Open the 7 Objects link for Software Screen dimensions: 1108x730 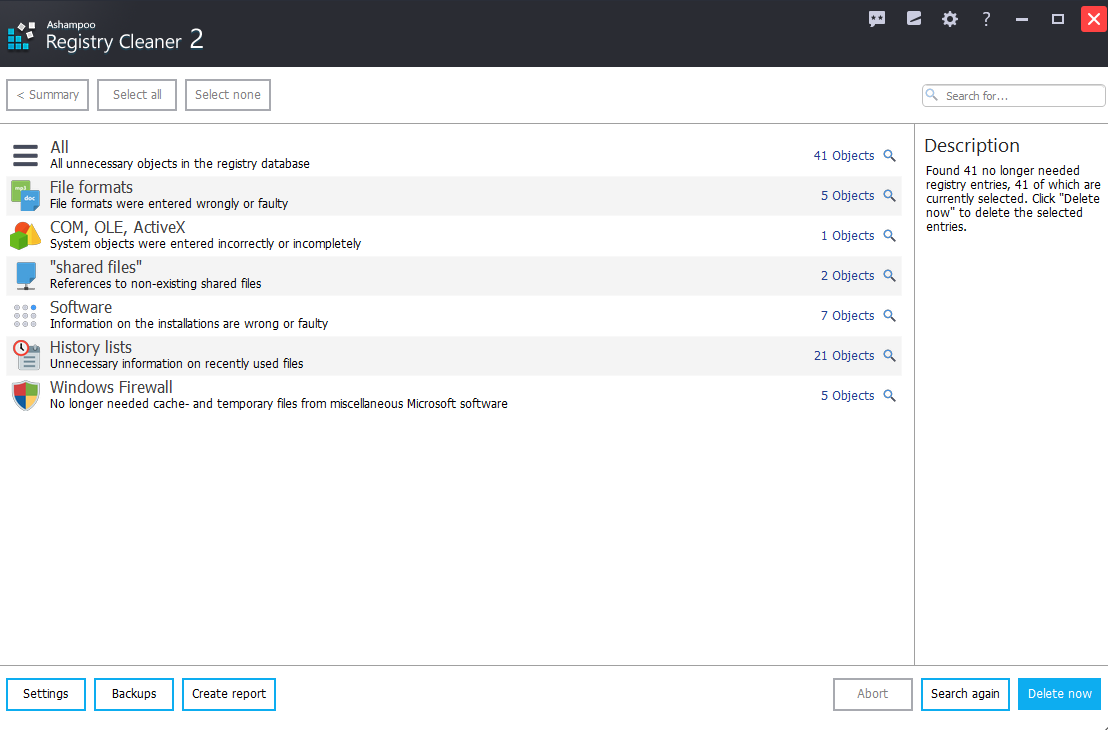pyautogui.click(x=847, y=316)
